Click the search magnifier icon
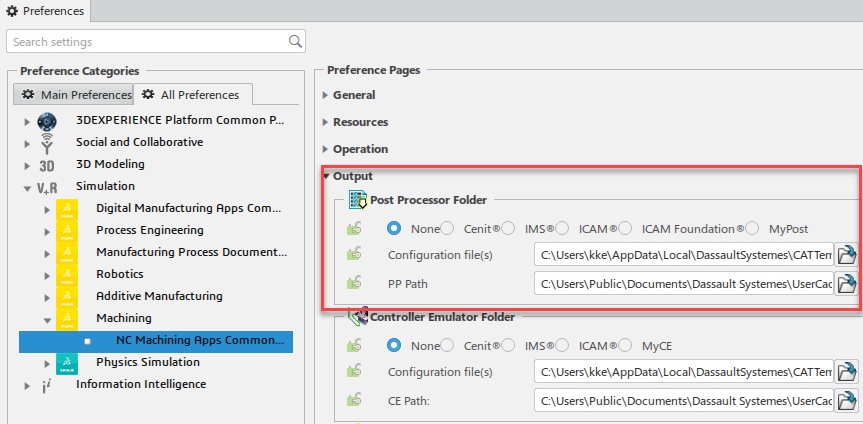863x424 pixels. [295, 41]
